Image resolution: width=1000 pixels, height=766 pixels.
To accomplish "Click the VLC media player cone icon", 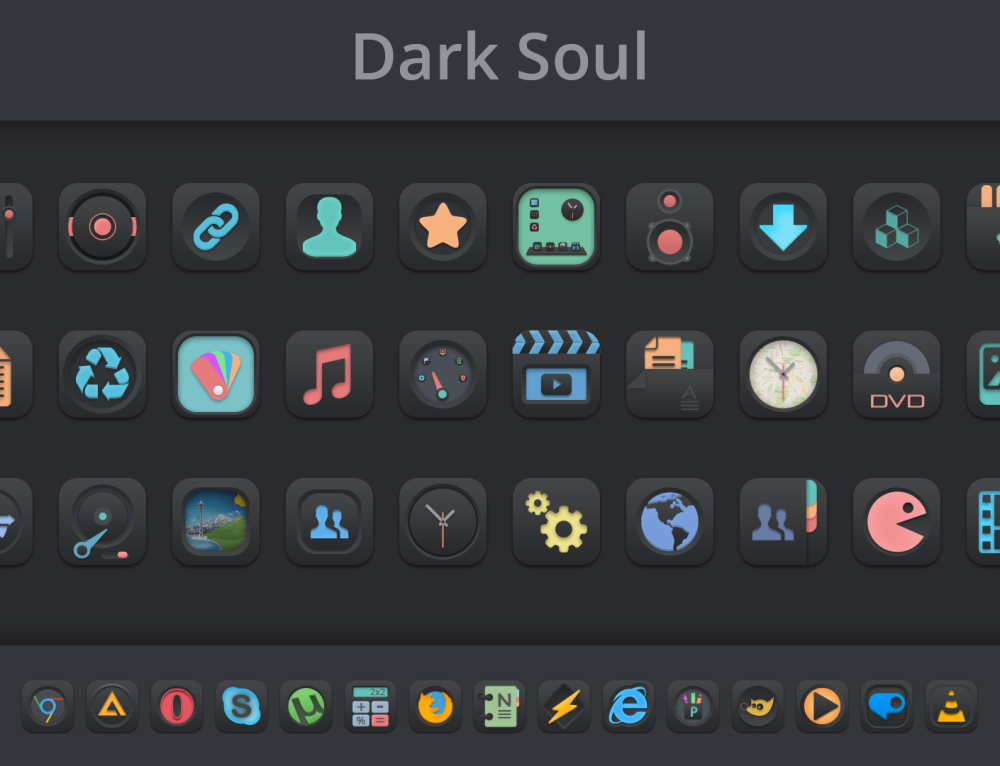I will point(951,707).
